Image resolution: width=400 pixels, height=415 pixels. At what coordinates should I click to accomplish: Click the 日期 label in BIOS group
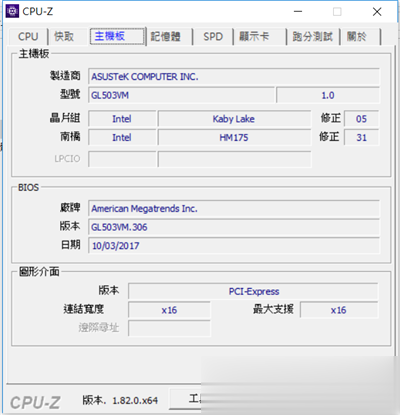(70, 245)
